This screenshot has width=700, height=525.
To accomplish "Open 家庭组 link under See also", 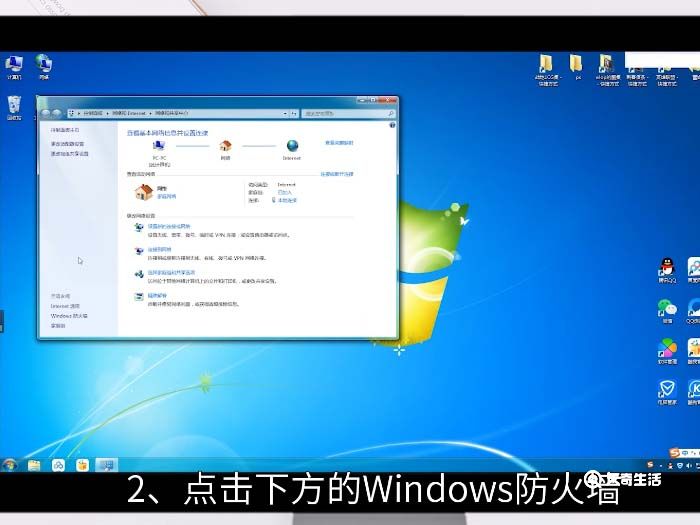I will (x=58, y=326).
